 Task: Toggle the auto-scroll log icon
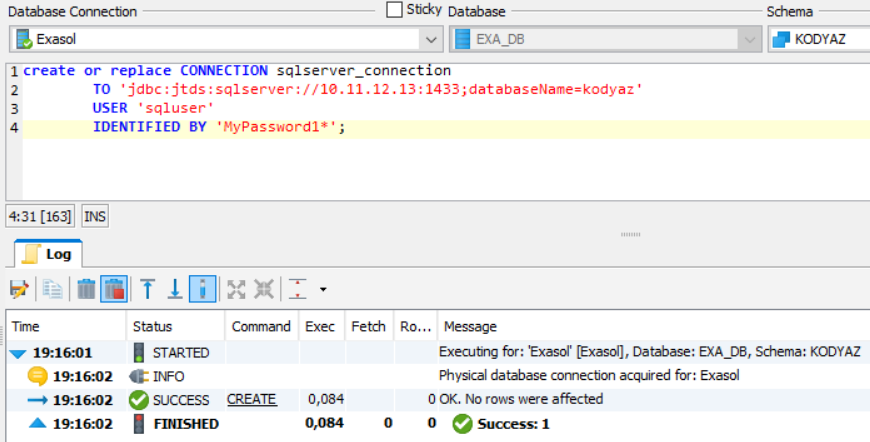point(203,289)
